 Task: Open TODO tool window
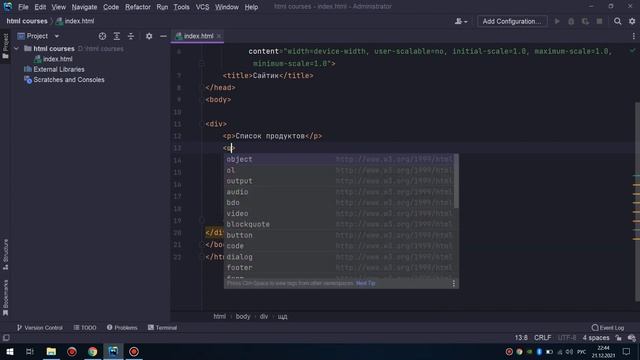pos(85,328)
